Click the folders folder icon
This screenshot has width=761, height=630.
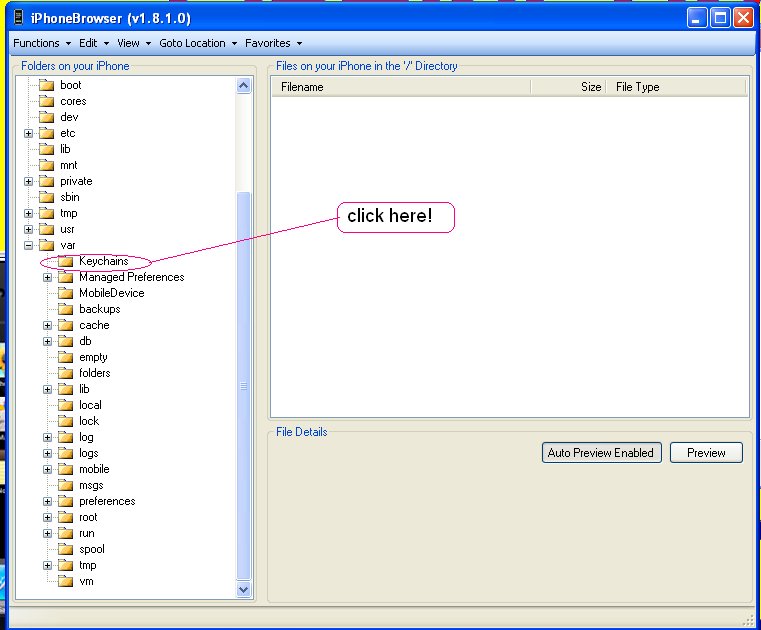[x=66, y=374]
